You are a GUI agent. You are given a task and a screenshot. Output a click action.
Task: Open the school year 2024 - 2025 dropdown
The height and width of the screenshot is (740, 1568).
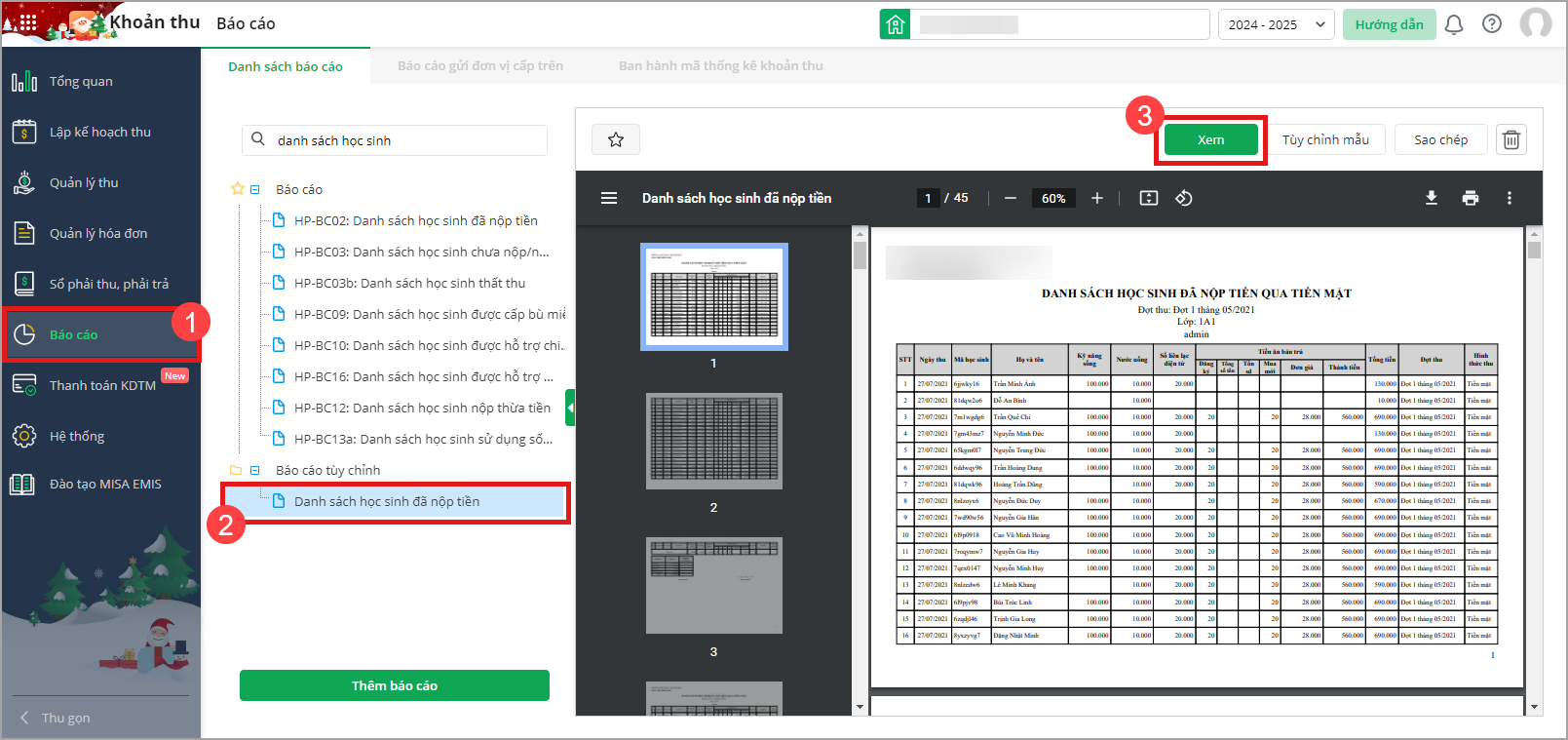tap(1277, 24)
